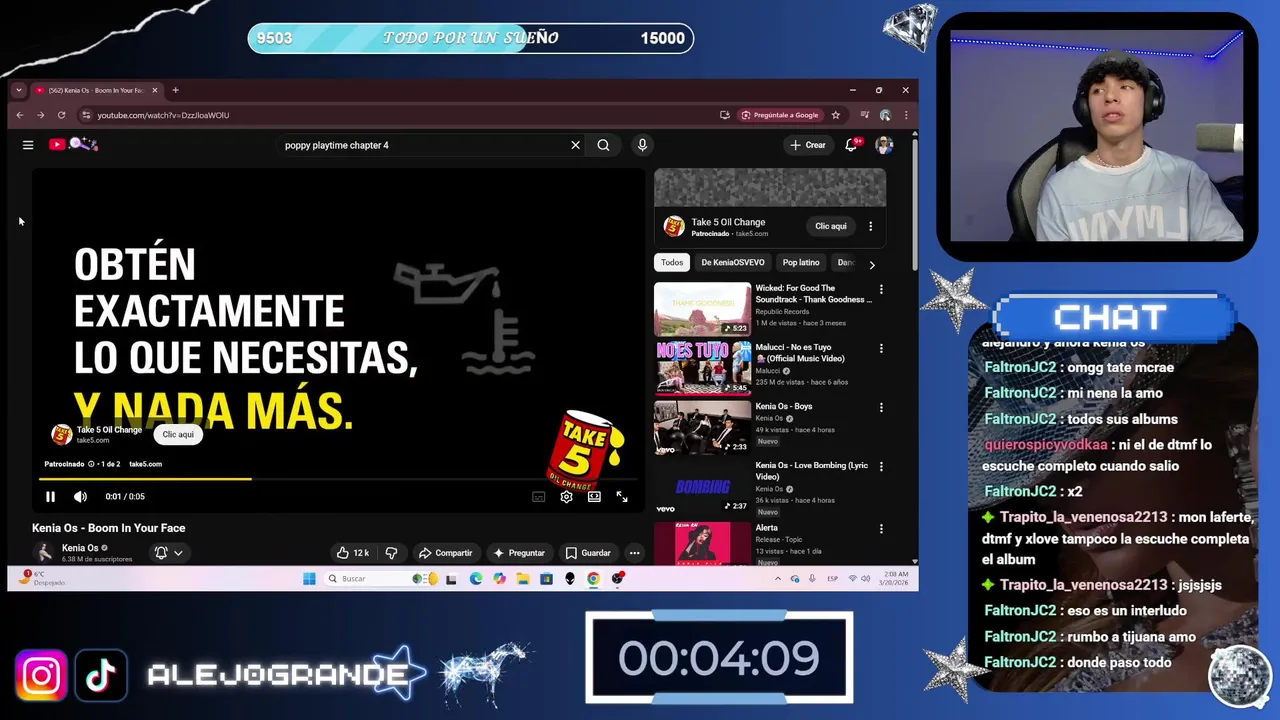Select the Pop latino chip
Screen dimensions: 1280x720
click(801, 263)
